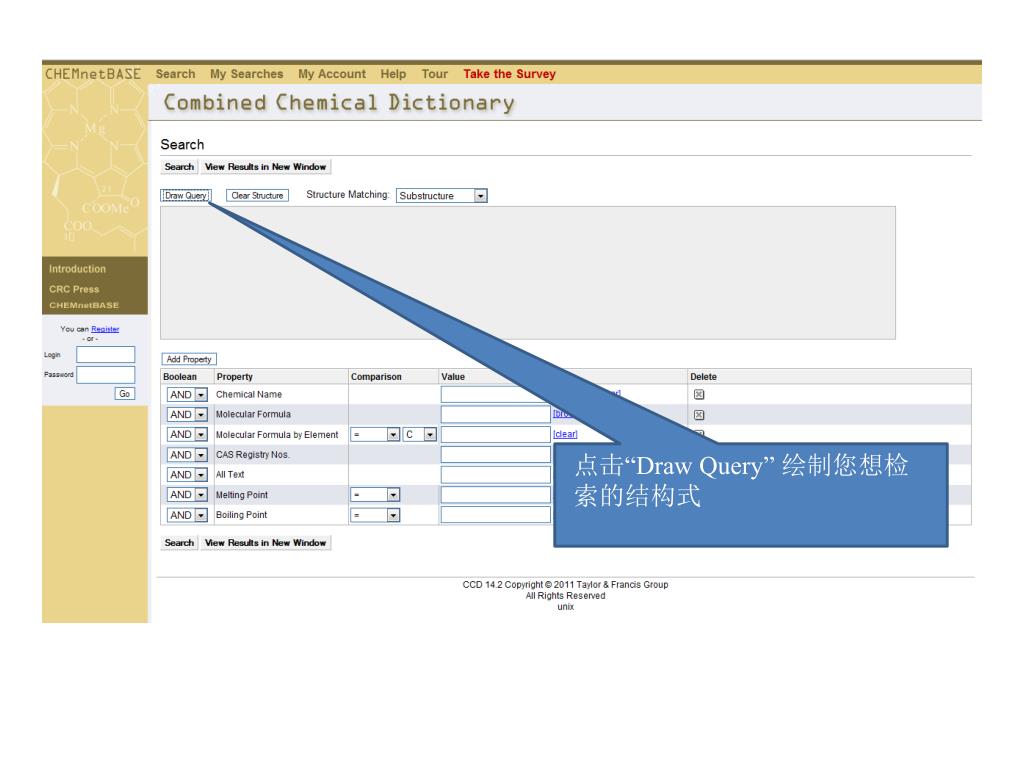Click bottom View Results in New Window
Image resolution: width=1024 pixels, height=768 pixels.
[x=265, y=543]
